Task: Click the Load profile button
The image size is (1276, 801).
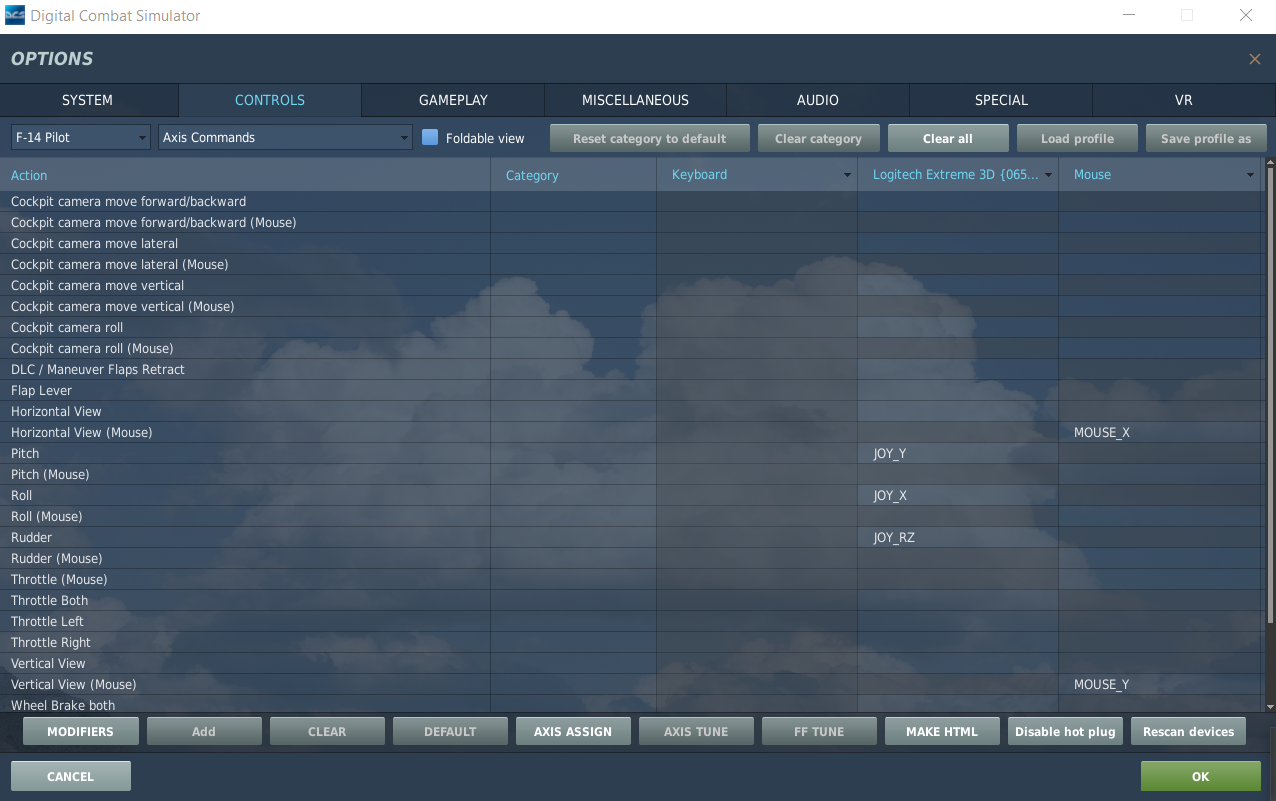Action: tap(1077, 138)
